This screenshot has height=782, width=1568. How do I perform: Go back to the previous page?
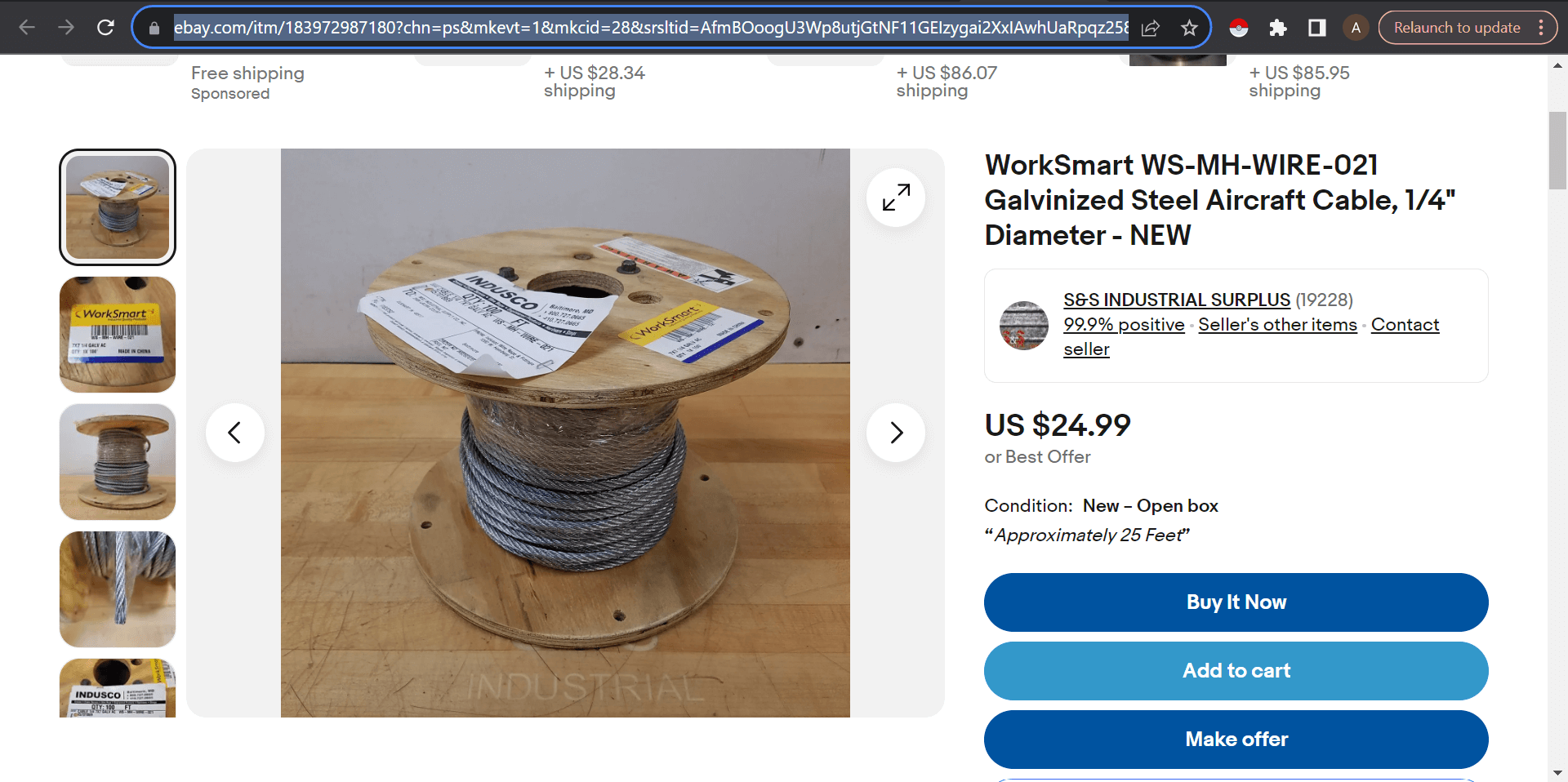point(27,28)
